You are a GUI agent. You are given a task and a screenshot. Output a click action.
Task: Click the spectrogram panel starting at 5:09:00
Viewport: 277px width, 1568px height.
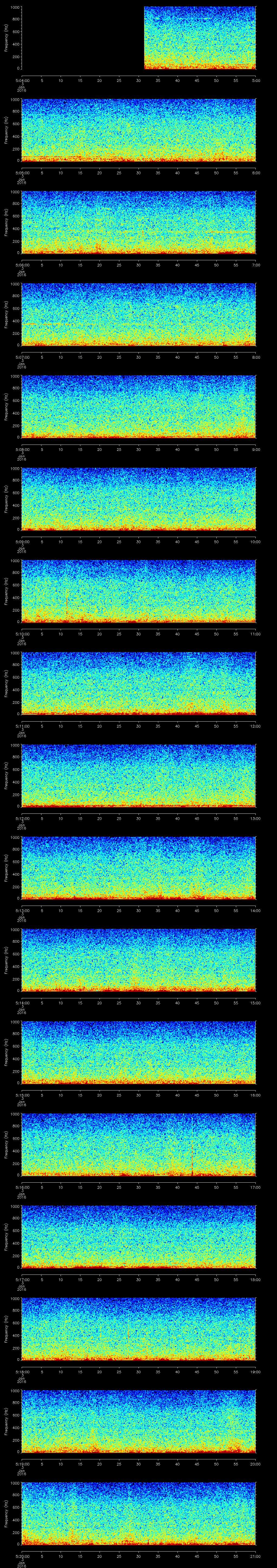[139, 499]
